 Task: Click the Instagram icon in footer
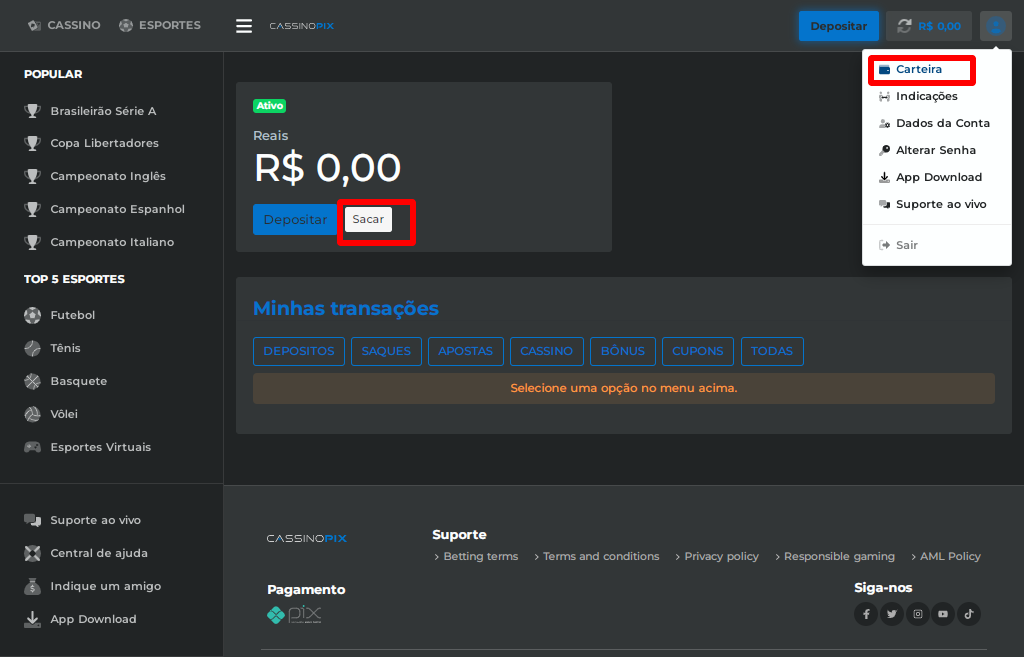918,614
